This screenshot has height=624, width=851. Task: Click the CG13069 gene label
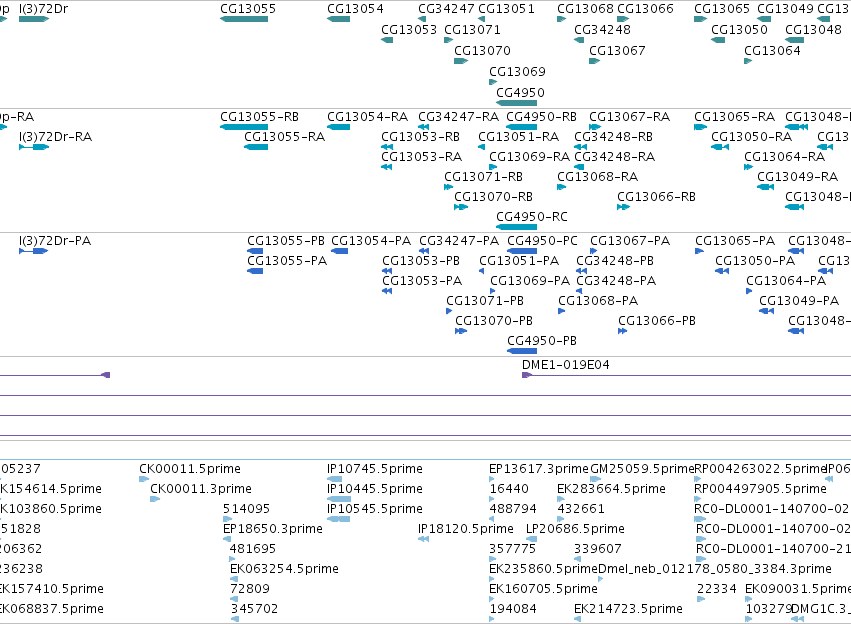[x=517, y=72]
